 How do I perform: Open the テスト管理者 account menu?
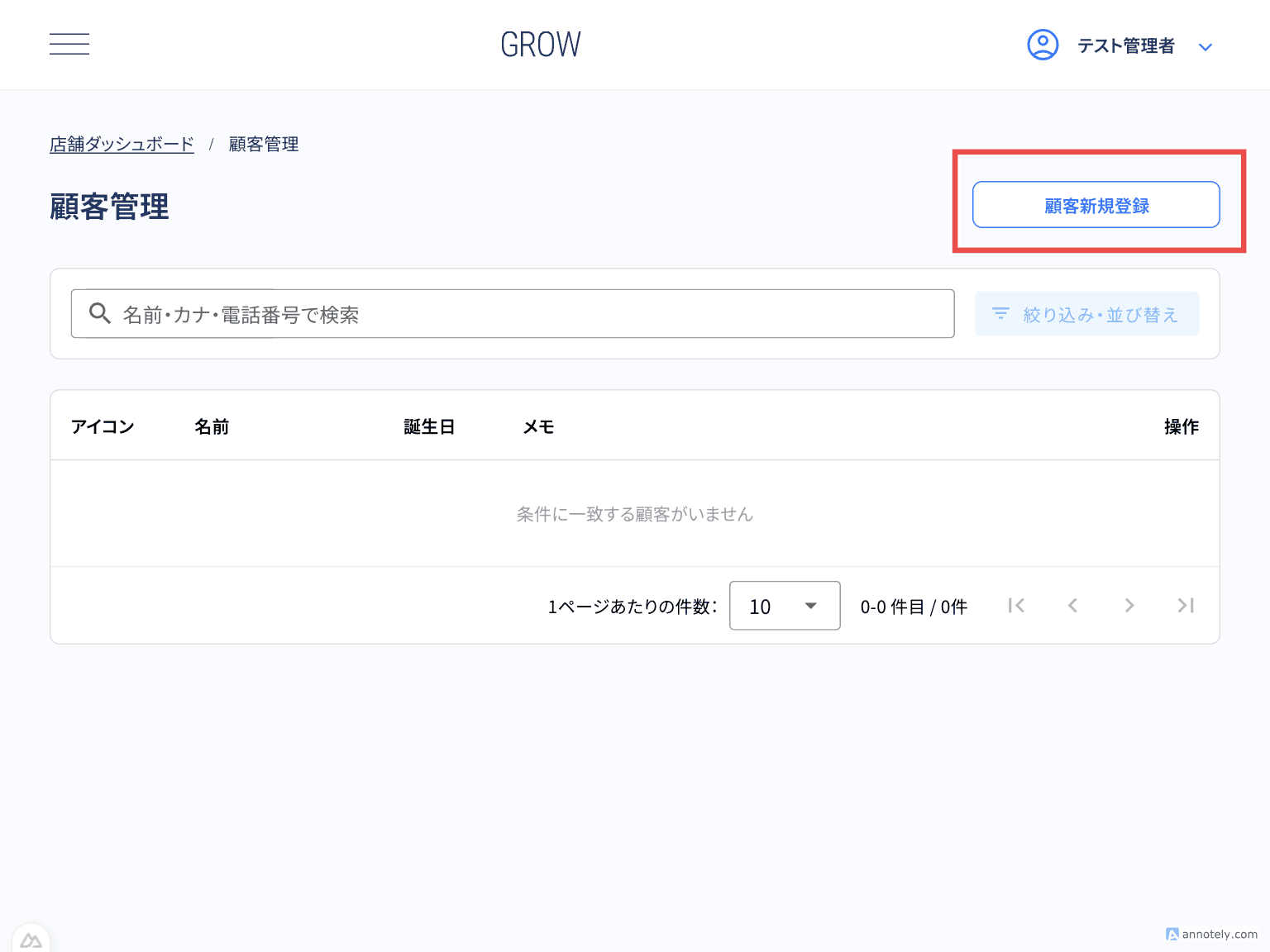[x=1125, y=46]
